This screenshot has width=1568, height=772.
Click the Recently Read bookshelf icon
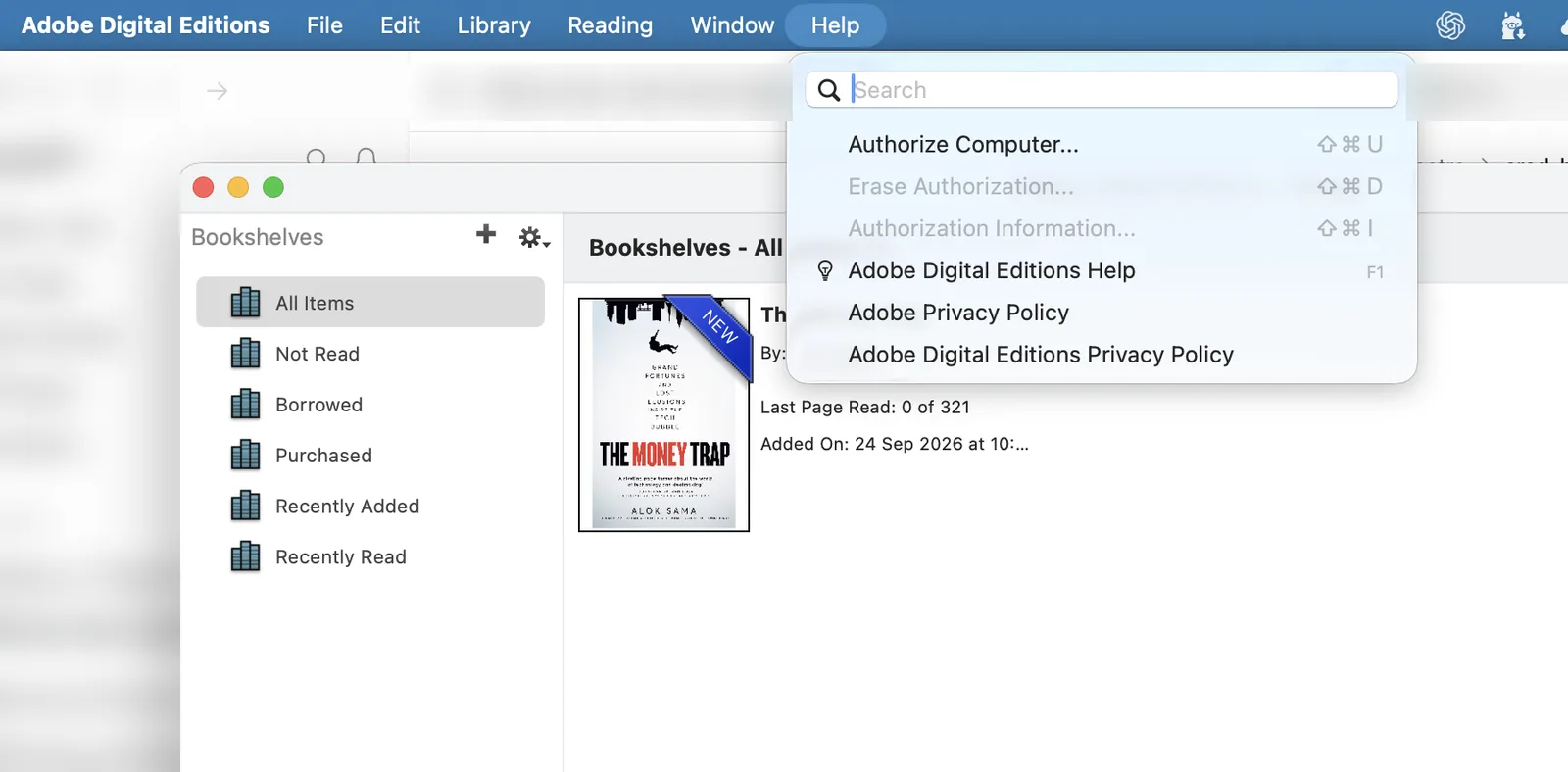coord(245,557)
